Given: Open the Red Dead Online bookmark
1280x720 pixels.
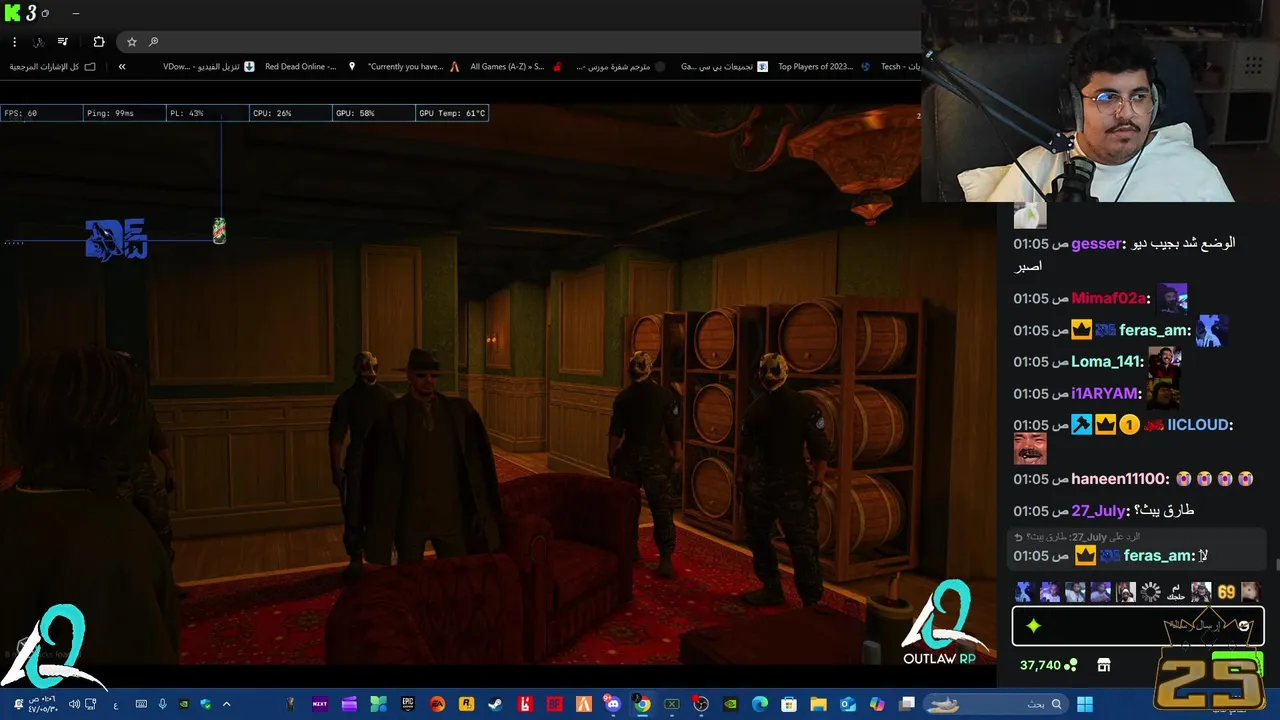Looking at the screenshot, I should click(311, 67).
